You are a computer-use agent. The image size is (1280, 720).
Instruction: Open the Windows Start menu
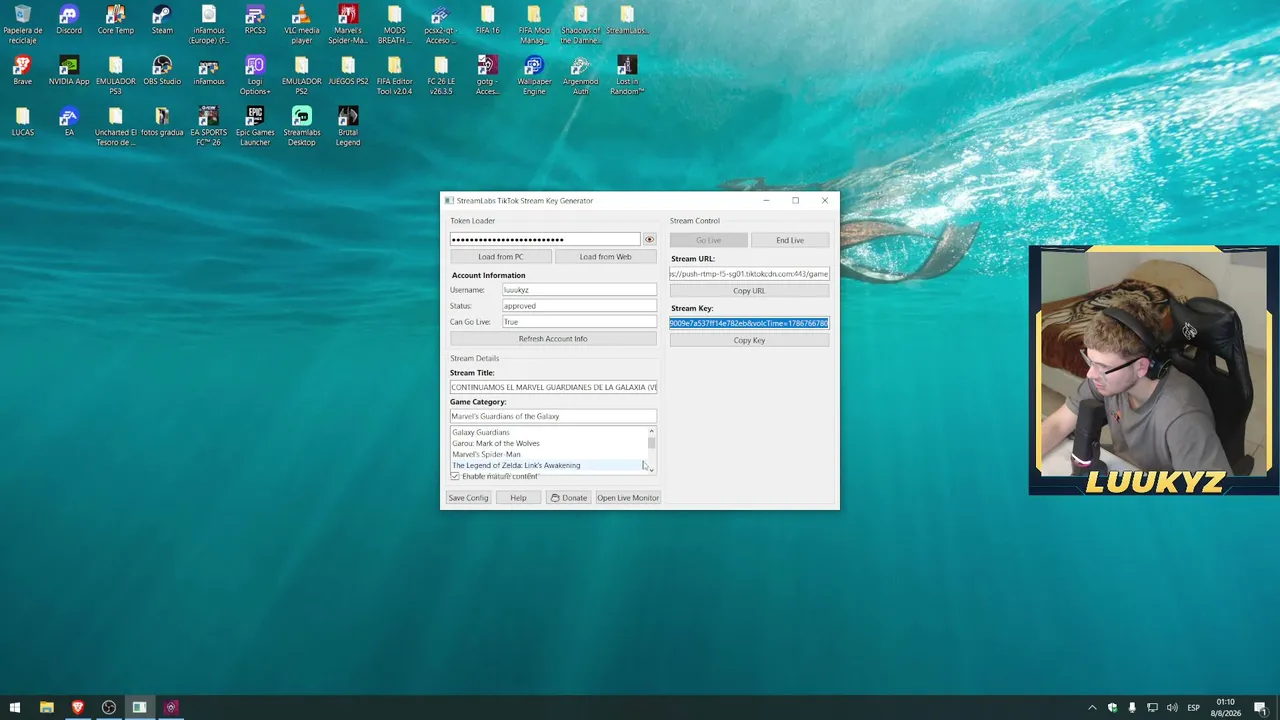coord(15,708)
